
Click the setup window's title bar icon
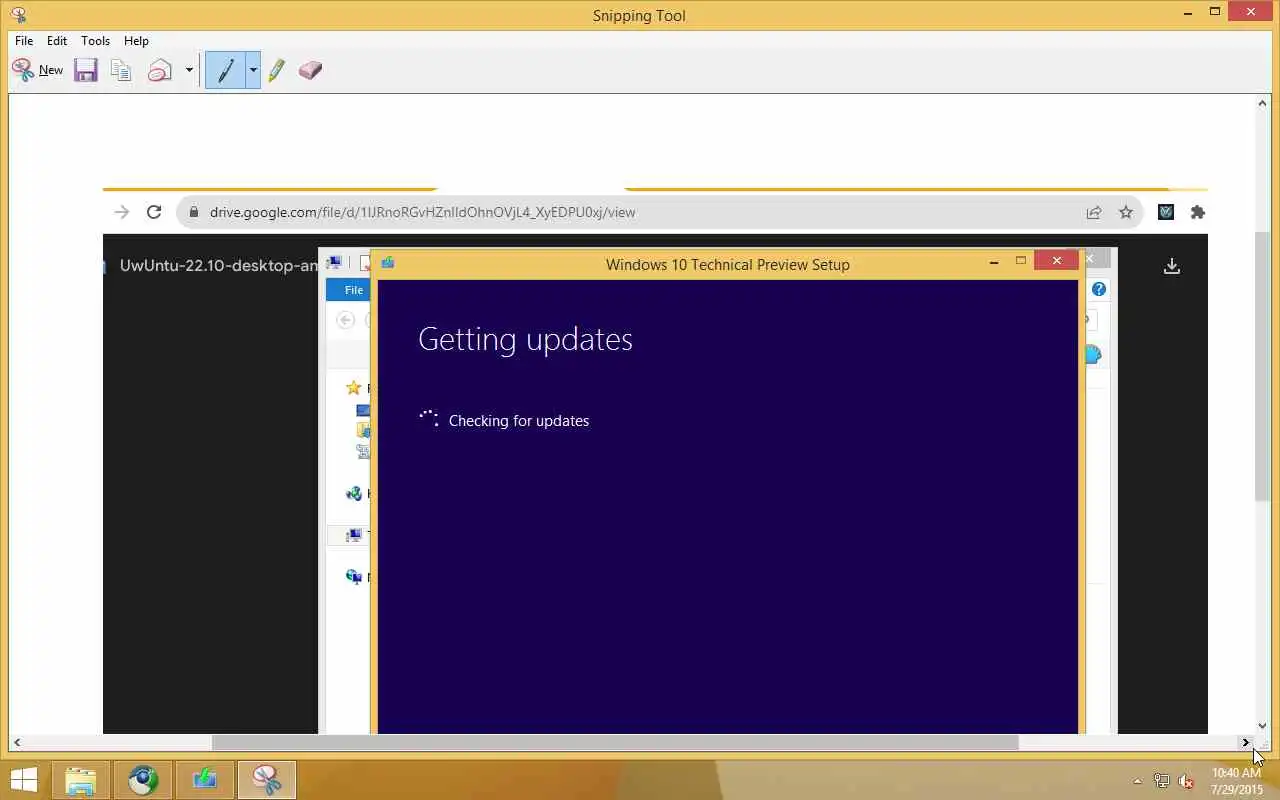click(x=388, y=263)
